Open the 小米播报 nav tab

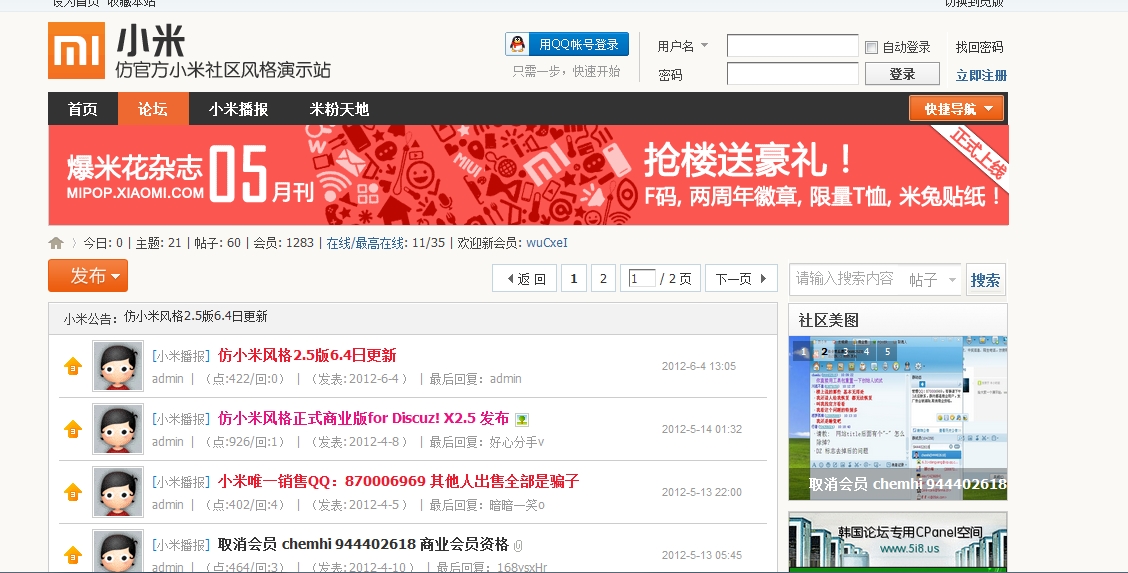point(239,109)
